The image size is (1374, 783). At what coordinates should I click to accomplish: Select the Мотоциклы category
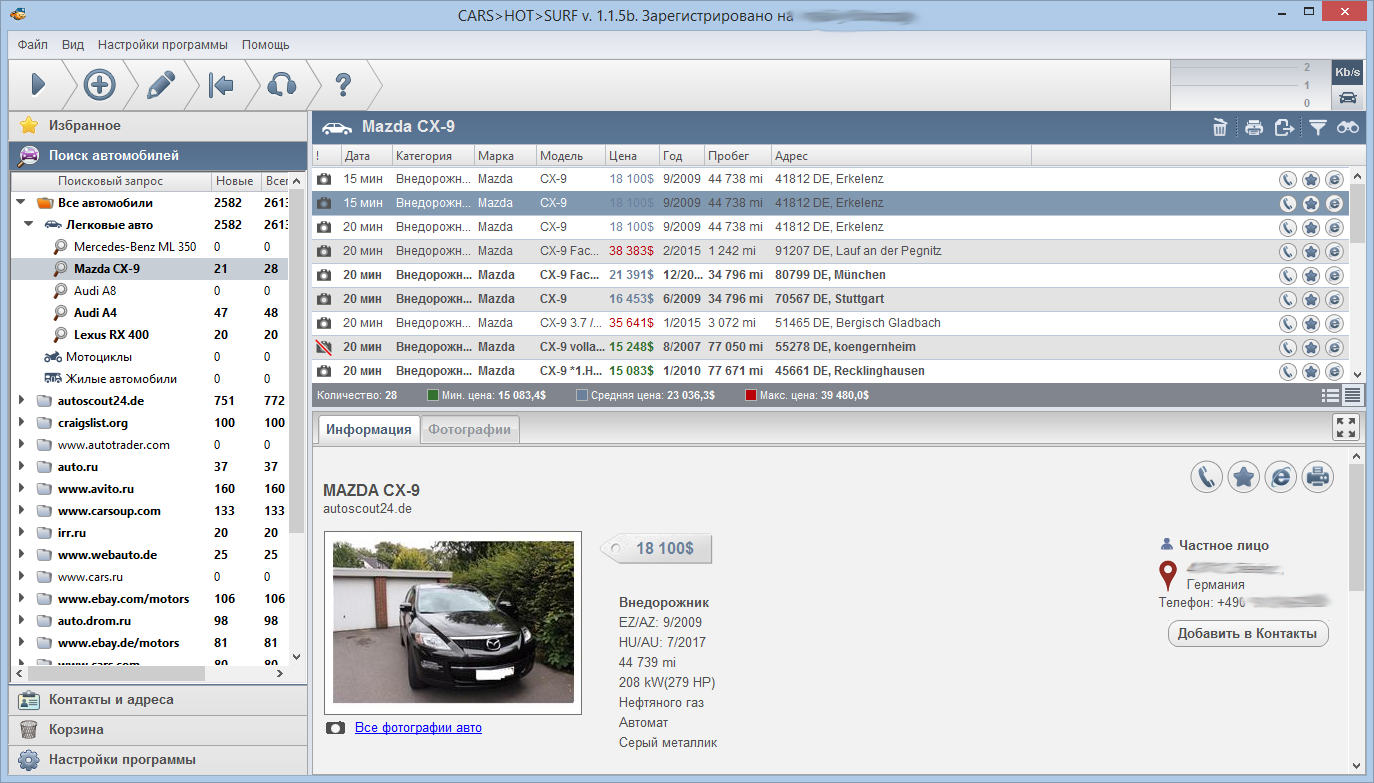tap(99, 357)
